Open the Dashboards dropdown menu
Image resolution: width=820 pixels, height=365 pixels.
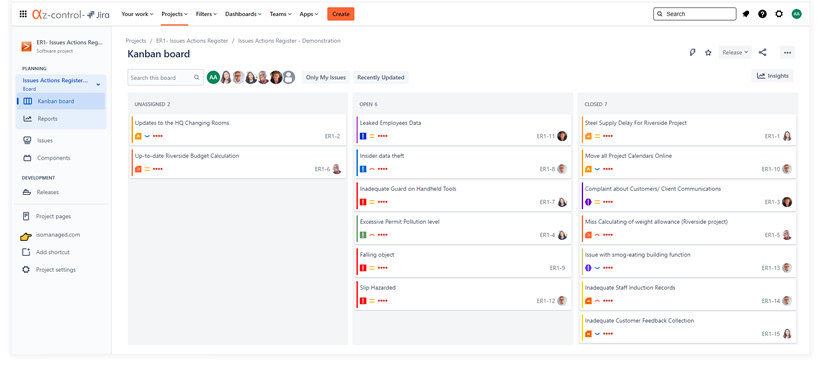click(243, 14)
